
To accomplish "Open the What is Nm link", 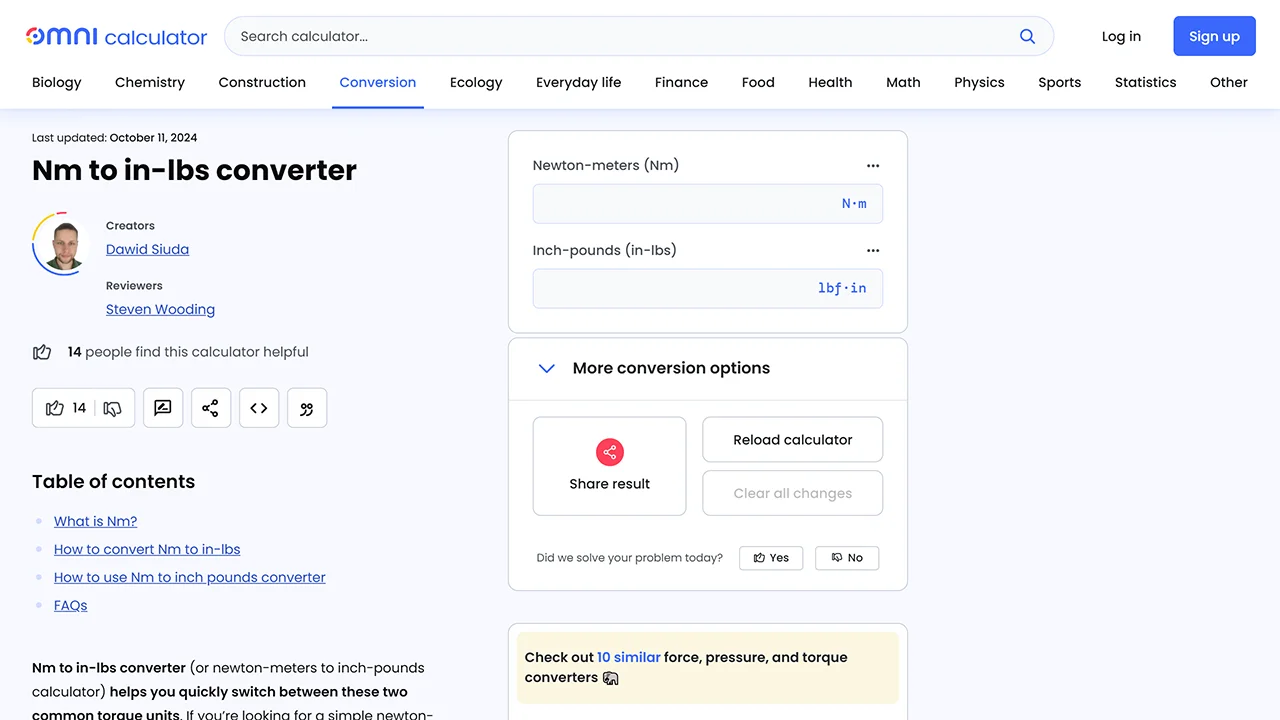I will click(95, 521).
